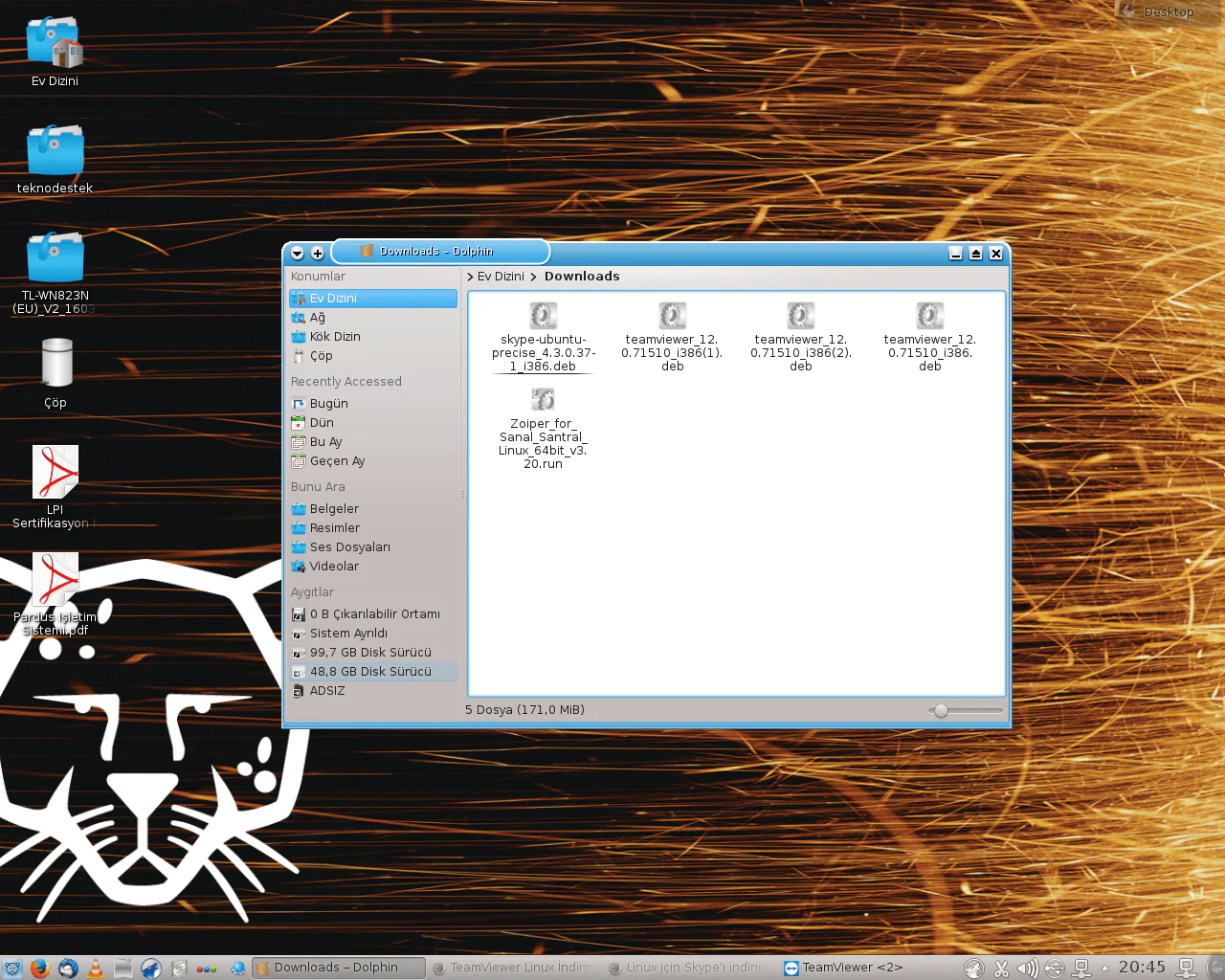Viewport: 1225px width, 980px height.
Task: Adjust the icon zoom slider handle
Action: click(941, 710)
